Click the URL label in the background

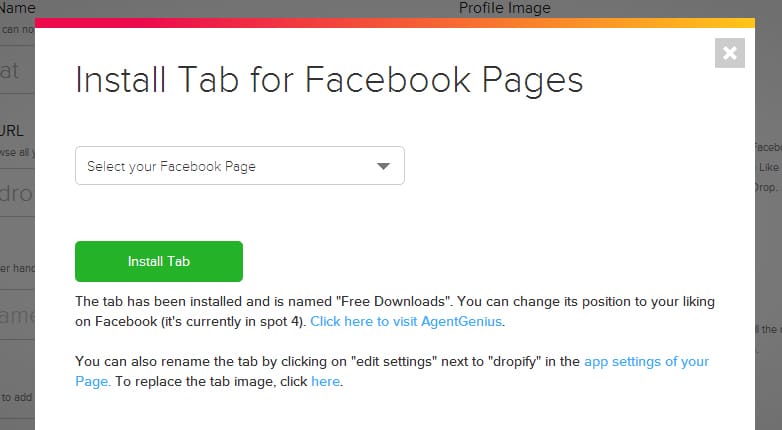12,130
